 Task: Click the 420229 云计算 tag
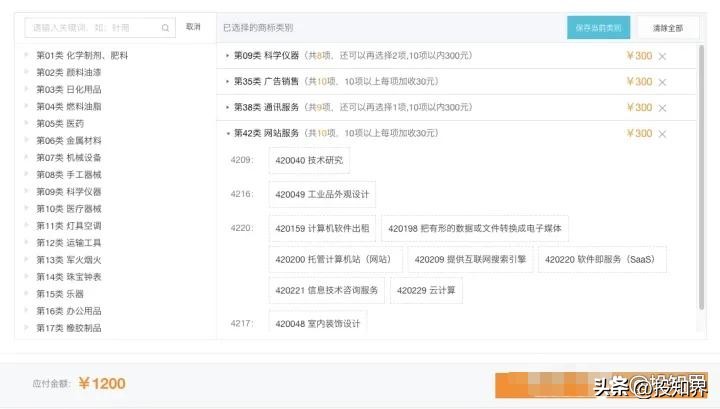(426, 290)
